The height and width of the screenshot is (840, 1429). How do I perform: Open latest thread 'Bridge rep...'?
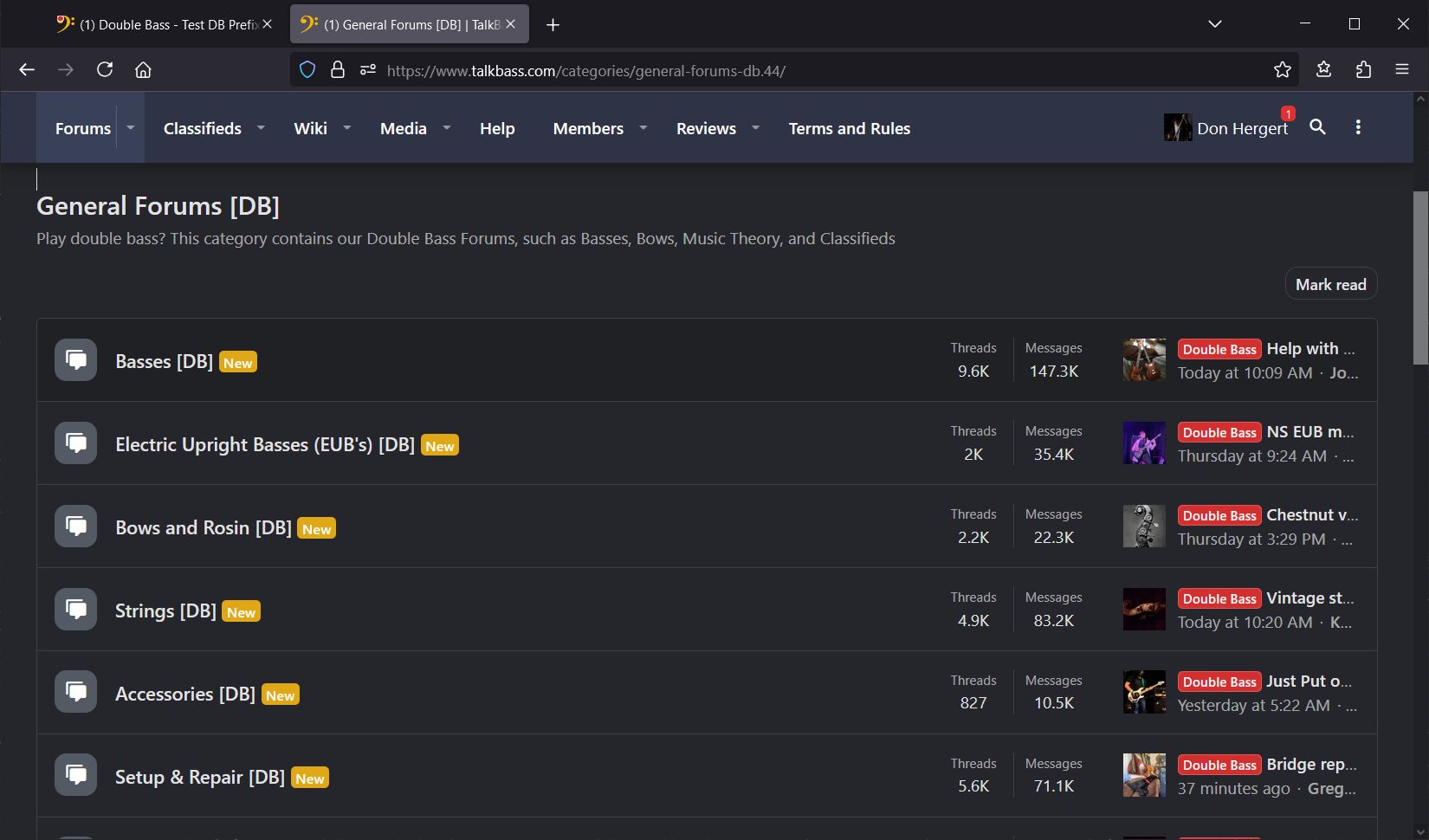tap(1312, 764)
